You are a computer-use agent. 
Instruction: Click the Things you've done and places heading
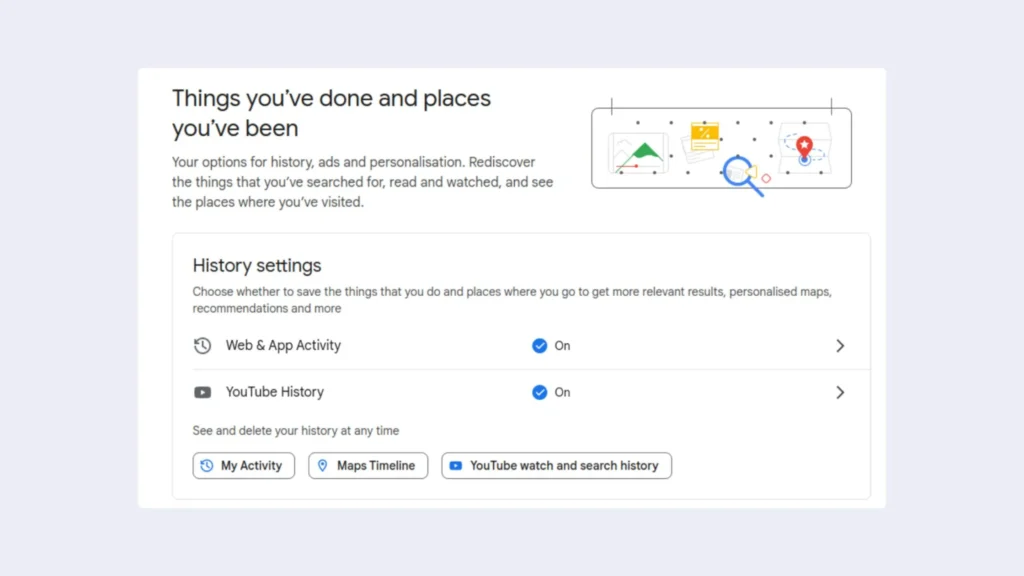click(x=331, y=98)
